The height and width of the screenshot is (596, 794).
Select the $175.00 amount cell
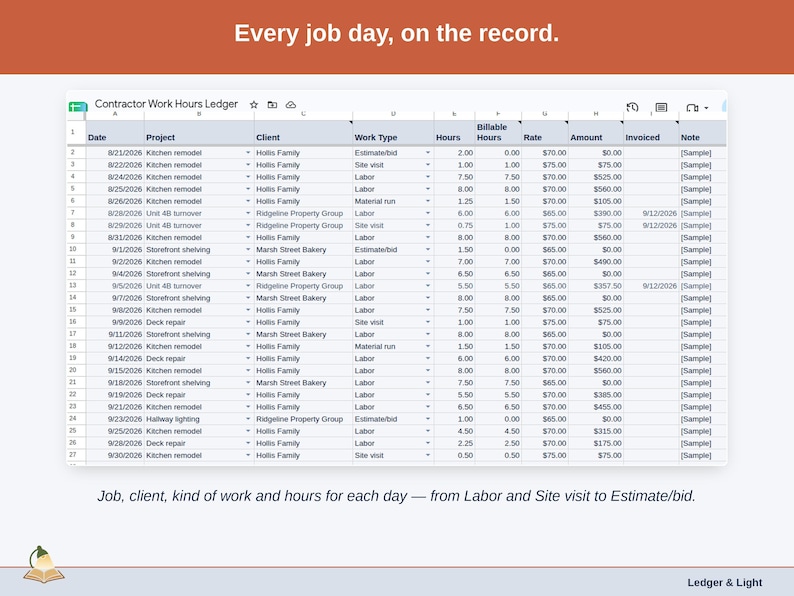point(596,443)
